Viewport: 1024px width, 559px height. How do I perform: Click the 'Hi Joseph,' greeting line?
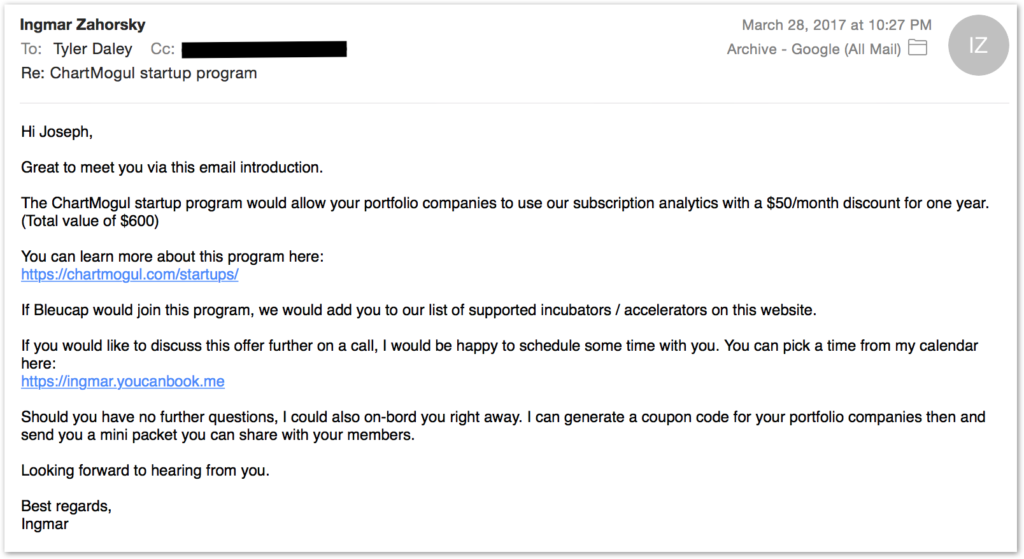click(57, 132)
